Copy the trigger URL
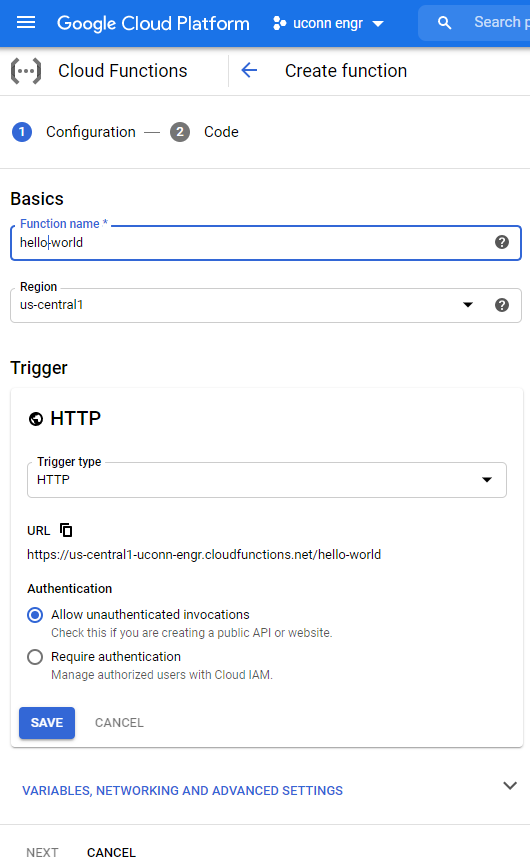 66,530
